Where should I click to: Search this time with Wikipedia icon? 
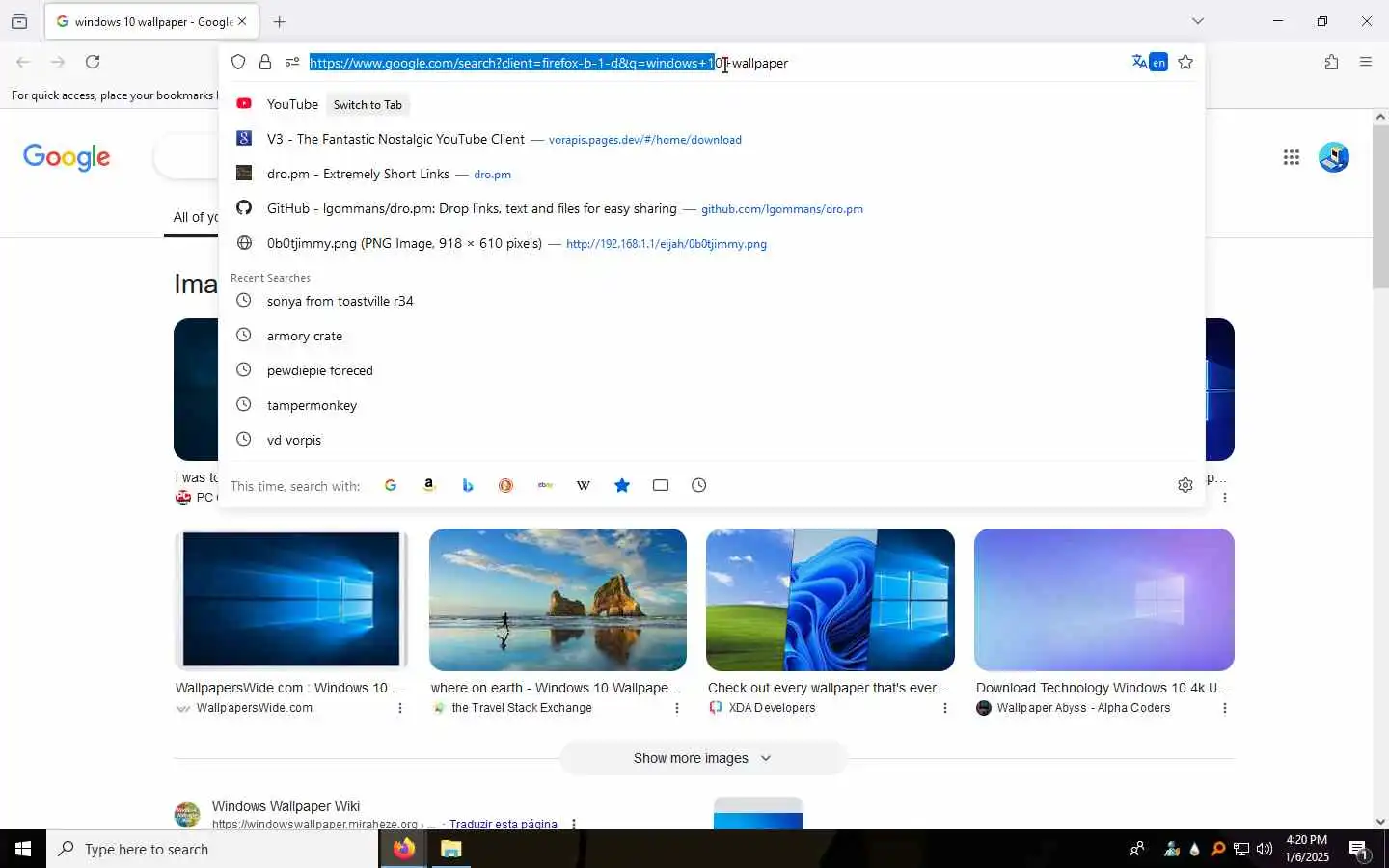tap(584, 485)
